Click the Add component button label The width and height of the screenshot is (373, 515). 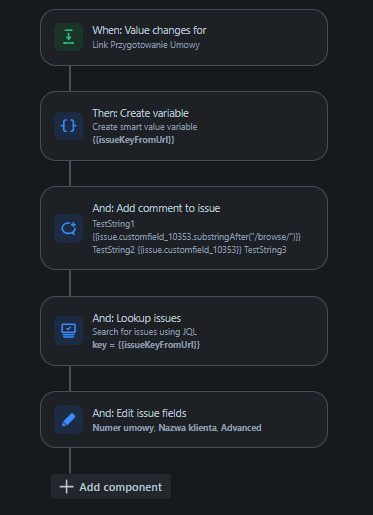tap(120, 487)
